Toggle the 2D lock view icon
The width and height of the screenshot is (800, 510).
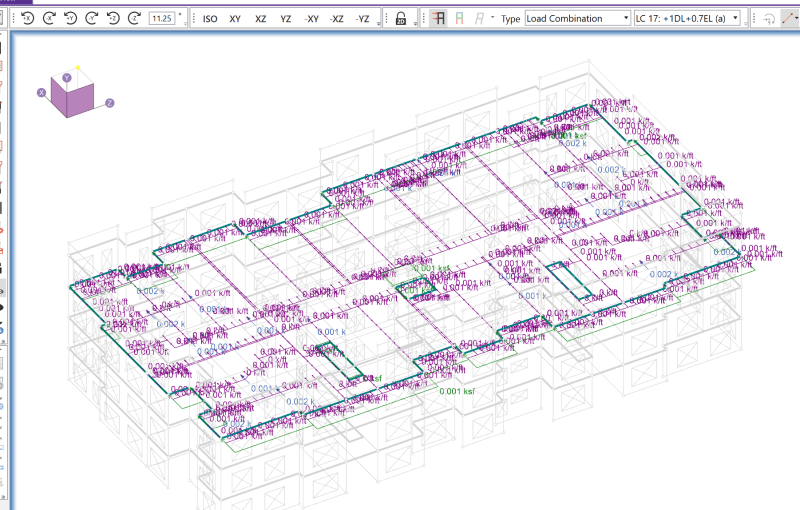click(x=401, y=18)
